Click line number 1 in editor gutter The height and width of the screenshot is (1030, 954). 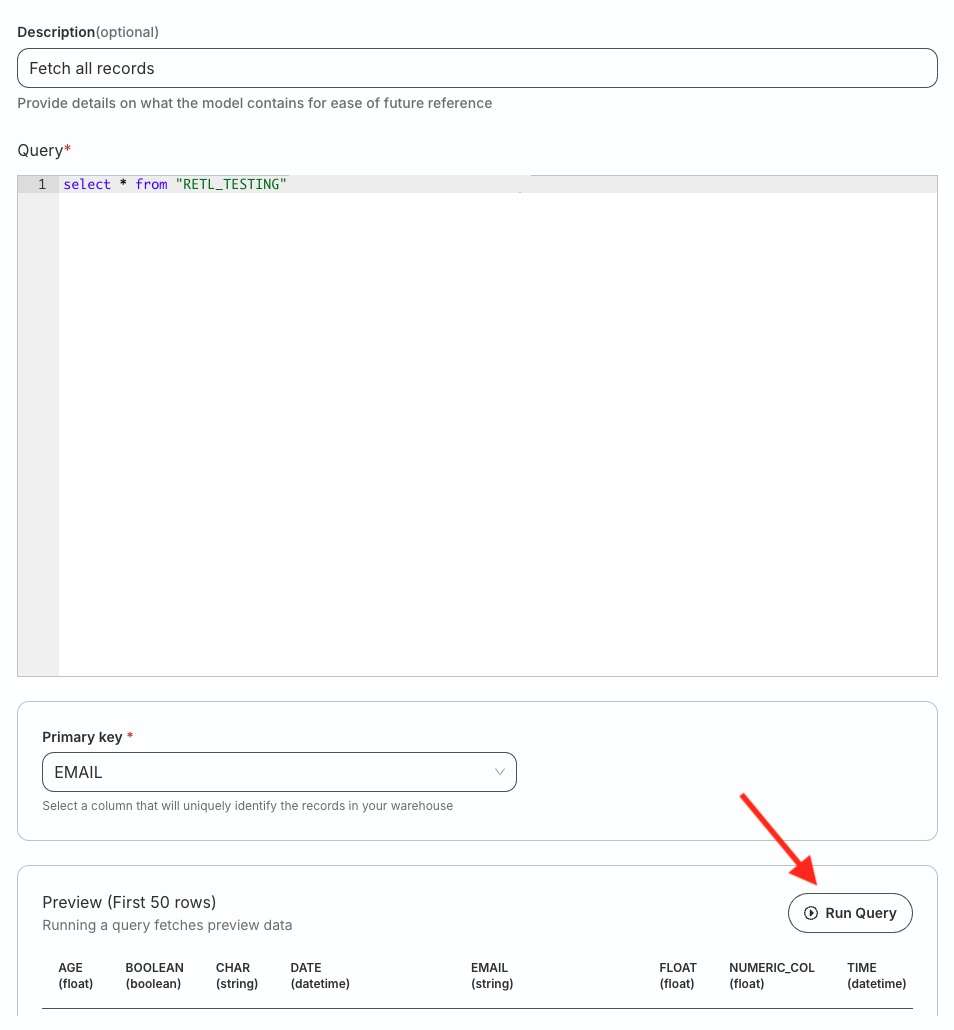41,184
